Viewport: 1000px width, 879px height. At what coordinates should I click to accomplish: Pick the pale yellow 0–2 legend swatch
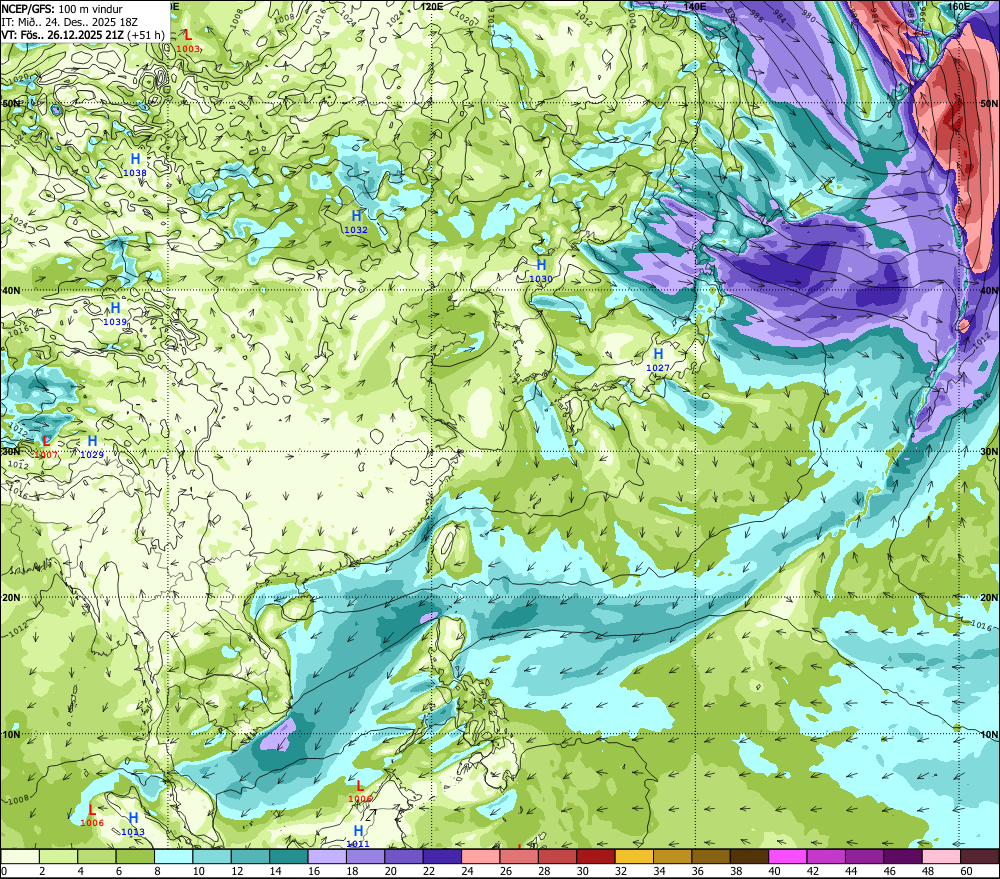point(20,856)
